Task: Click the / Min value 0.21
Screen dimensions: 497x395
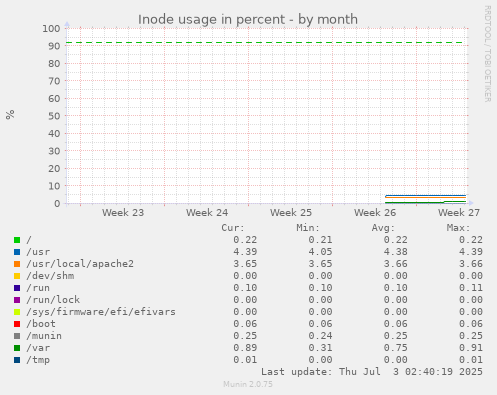Action: pyautogui.click(x=320, y=240)
